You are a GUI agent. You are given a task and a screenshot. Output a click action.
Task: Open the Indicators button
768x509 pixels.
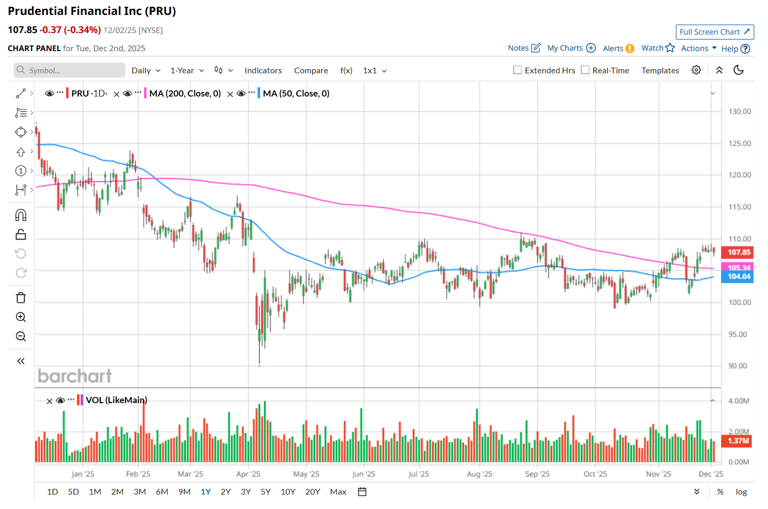click(x=263, y=71)
